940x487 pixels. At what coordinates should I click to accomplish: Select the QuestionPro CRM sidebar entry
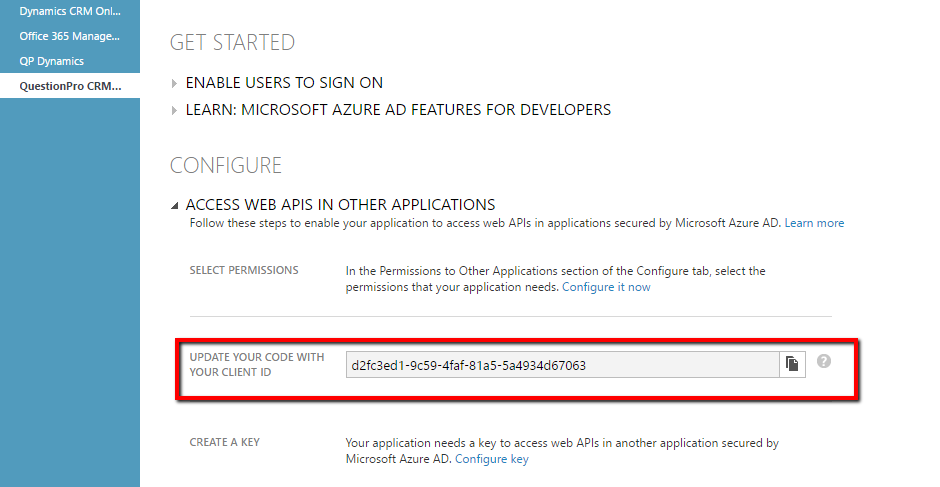70,86
